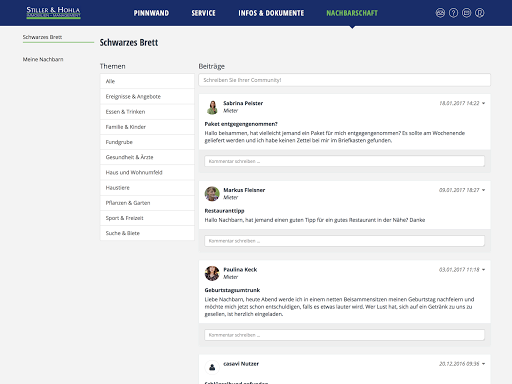Click the Stiller & Hohla logo
Screen dimensions: 512x384
53,13
